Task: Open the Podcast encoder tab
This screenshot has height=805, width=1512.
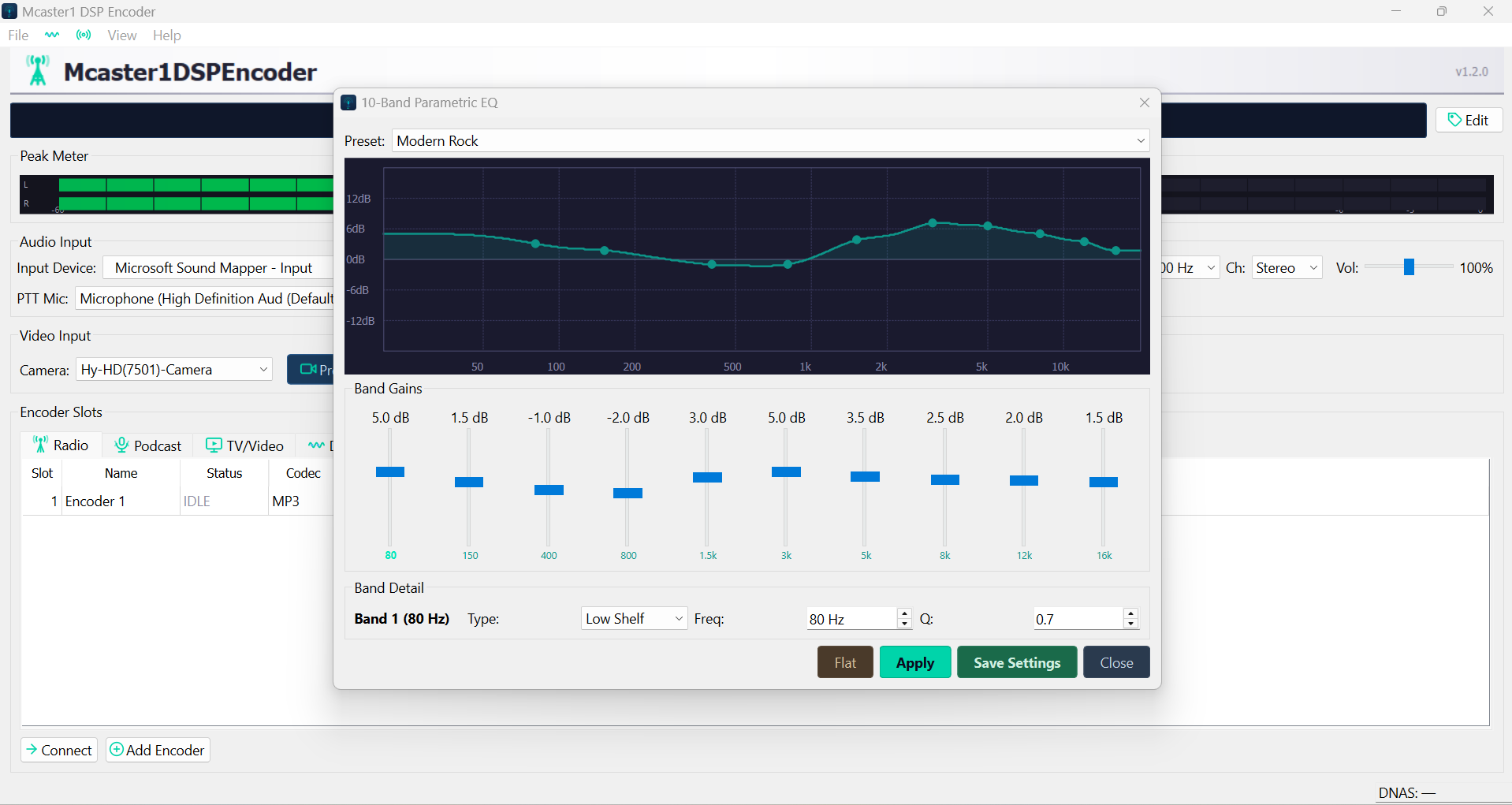Action: tap(148, 445)
